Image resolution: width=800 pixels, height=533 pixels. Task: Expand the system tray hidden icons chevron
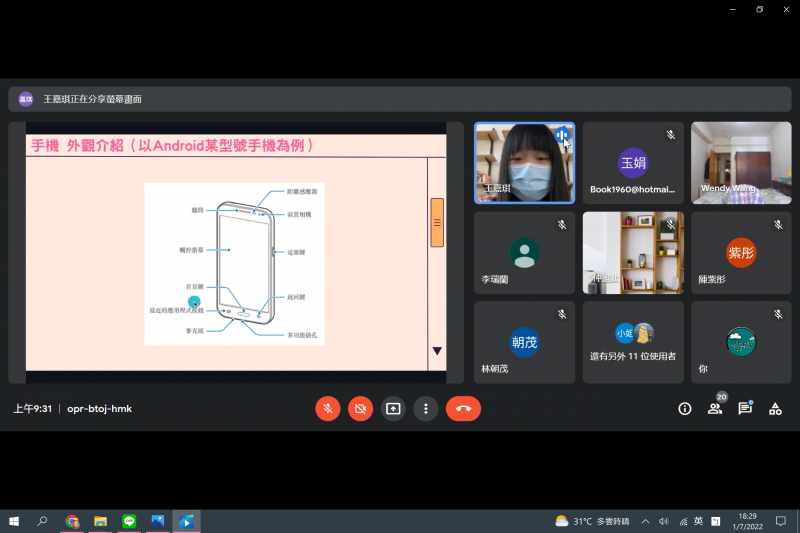tap(646, 521)
